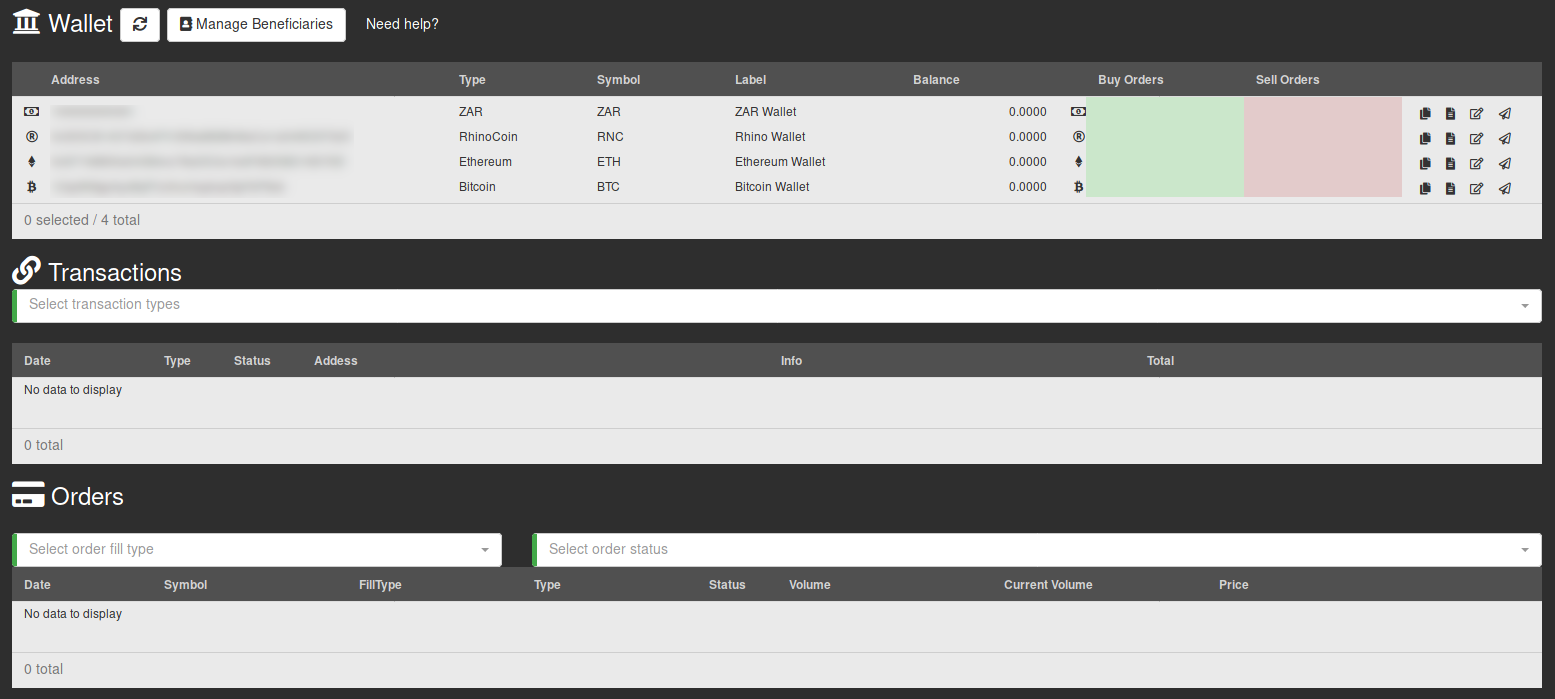Click the Need help? link
The width and height of the screenshot is (1555, 699).
402,24
